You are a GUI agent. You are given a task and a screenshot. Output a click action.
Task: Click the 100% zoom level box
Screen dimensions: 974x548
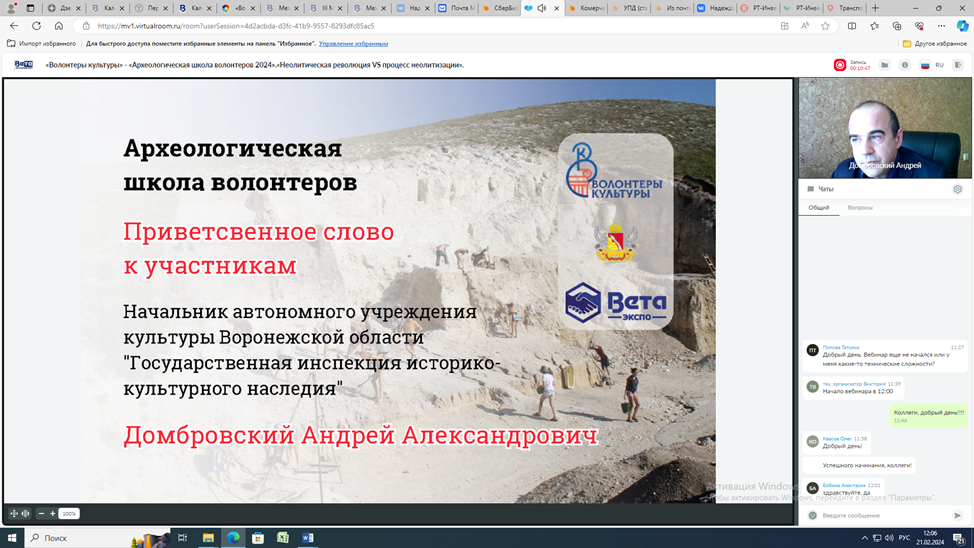pyautogui.click(x=69, y=514)
